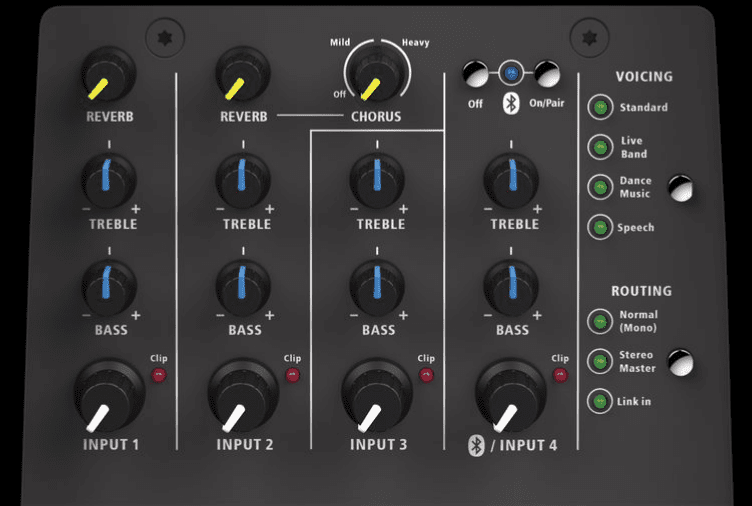Click the Input 1 Reverb knob
The image size is (752, 506).
coord(109,75)
